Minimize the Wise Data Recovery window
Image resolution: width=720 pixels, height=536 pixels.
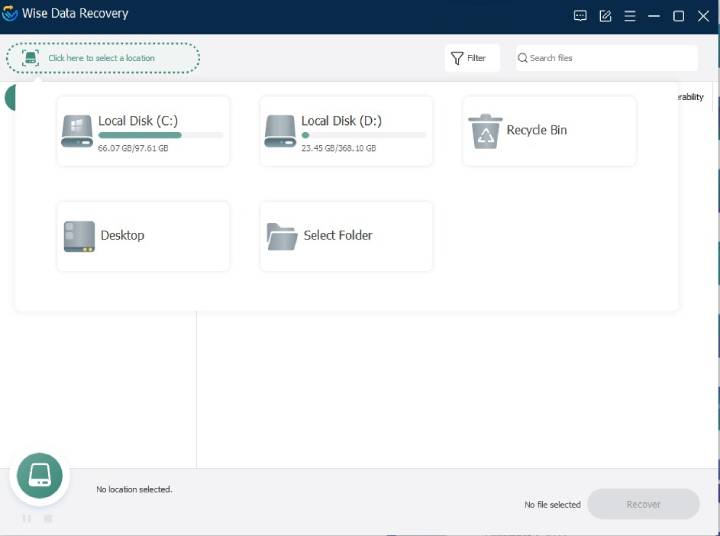click(654, 16)
